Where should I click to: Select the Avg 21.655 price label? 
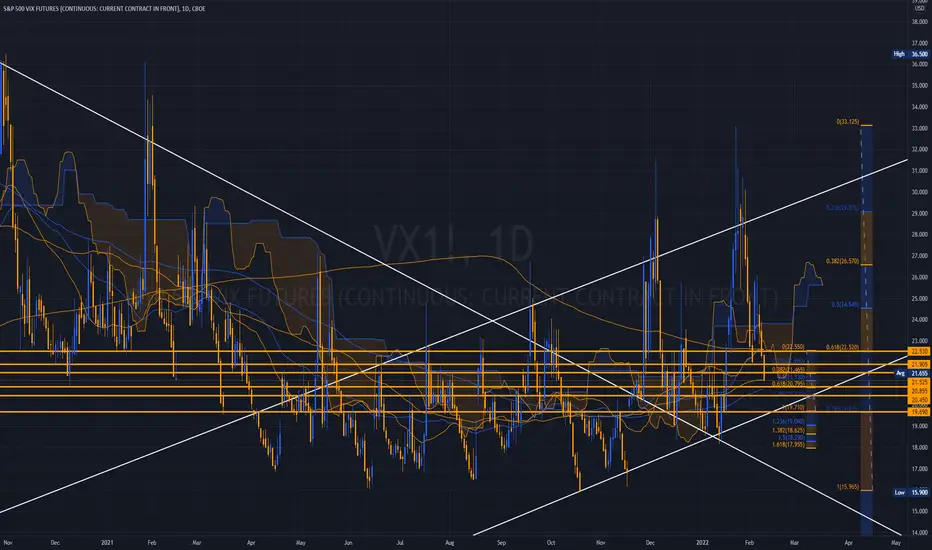912,373
